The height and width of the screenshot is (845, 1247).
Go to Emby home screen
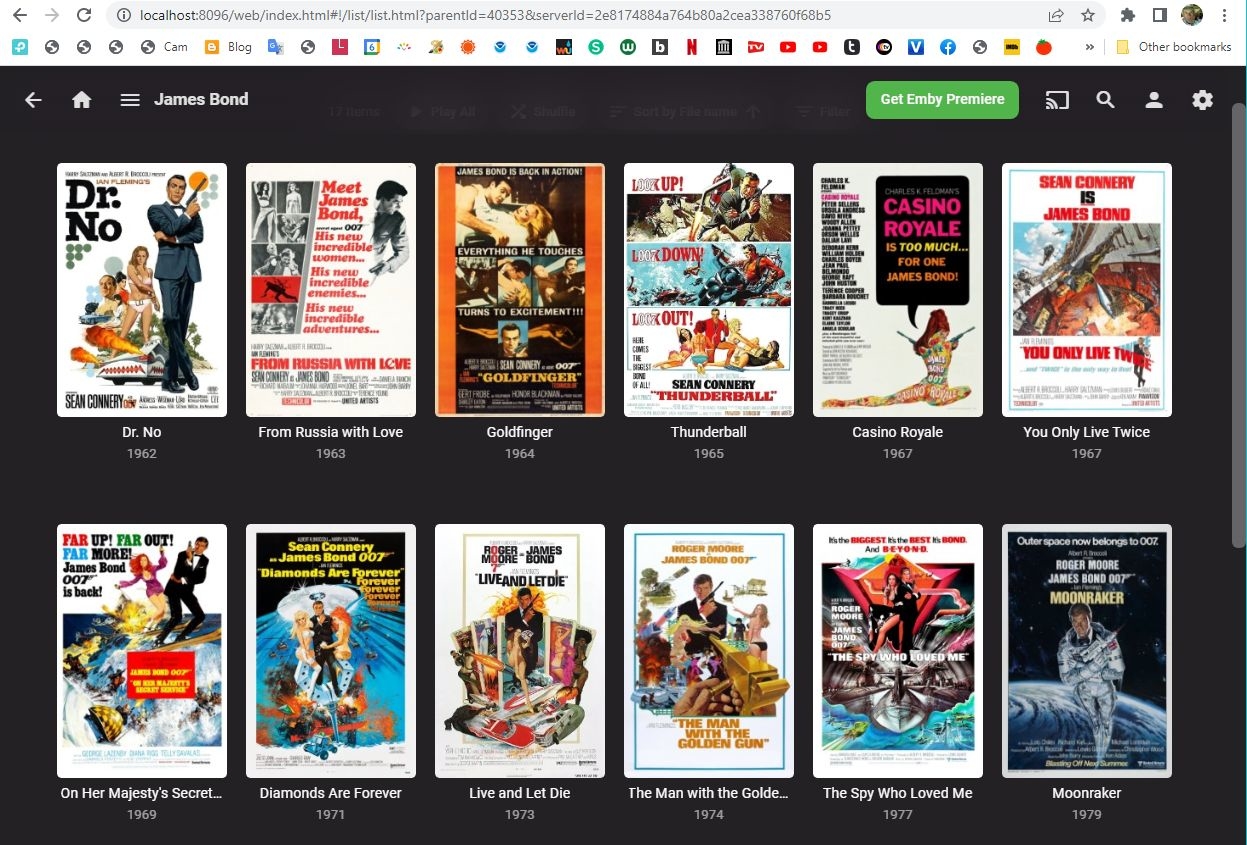(x=82, y=100)
